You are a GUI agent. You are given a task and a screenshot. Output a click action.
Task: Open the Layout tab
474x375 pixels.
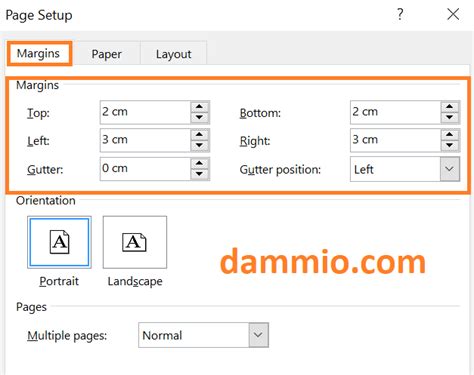[x=173, y=54]
